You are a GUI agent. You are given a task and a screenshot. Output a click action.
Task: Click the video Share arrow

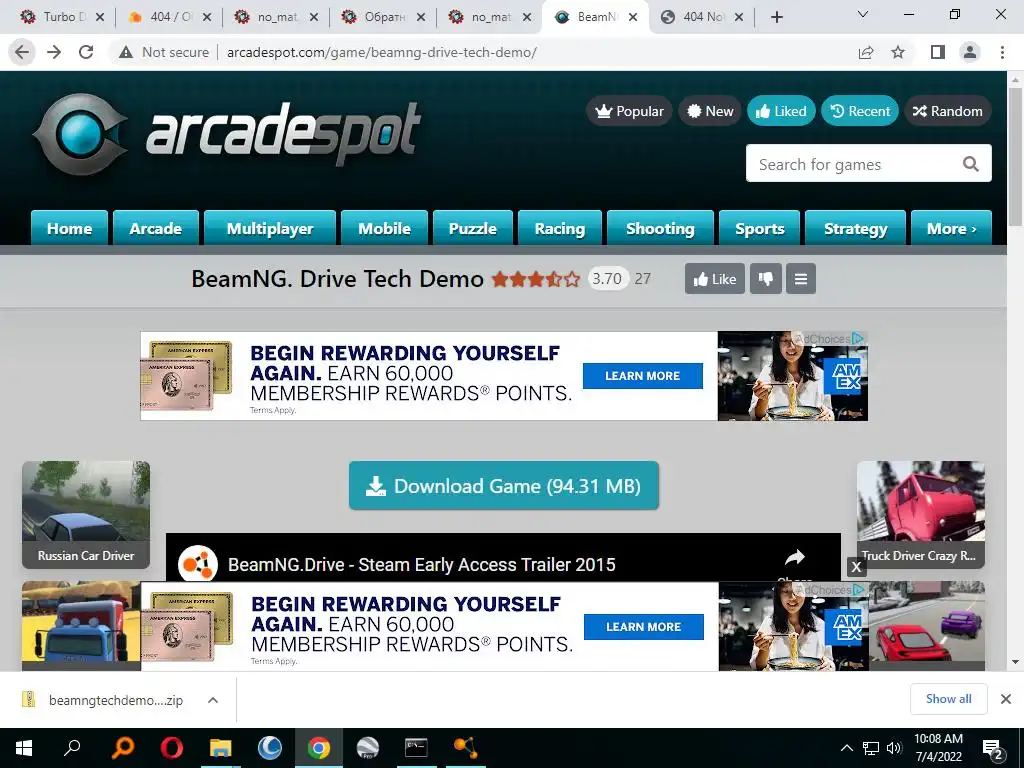tap(794, 558)
